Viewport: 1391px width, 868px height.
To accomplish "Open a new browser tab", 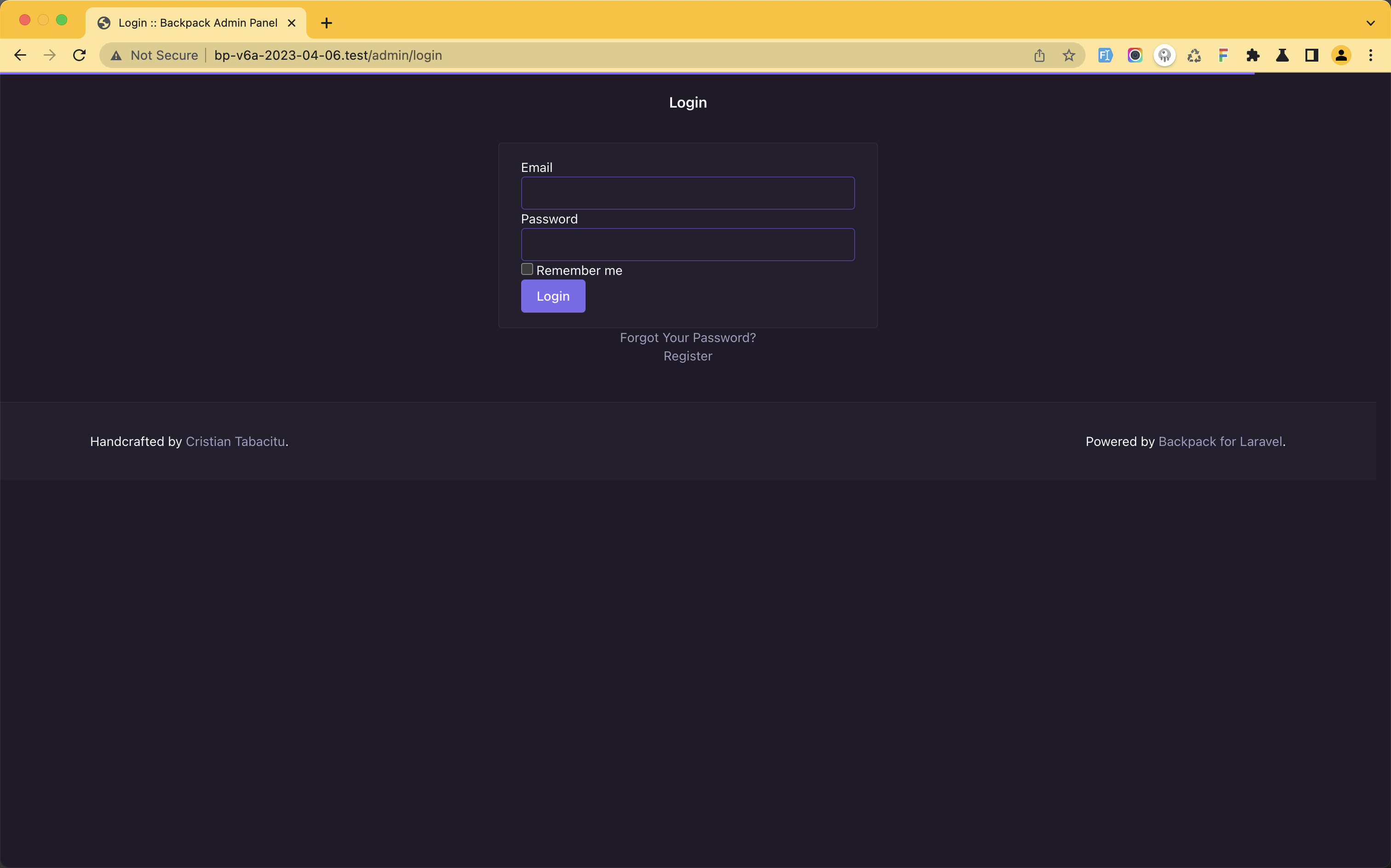I will [326, 23].
